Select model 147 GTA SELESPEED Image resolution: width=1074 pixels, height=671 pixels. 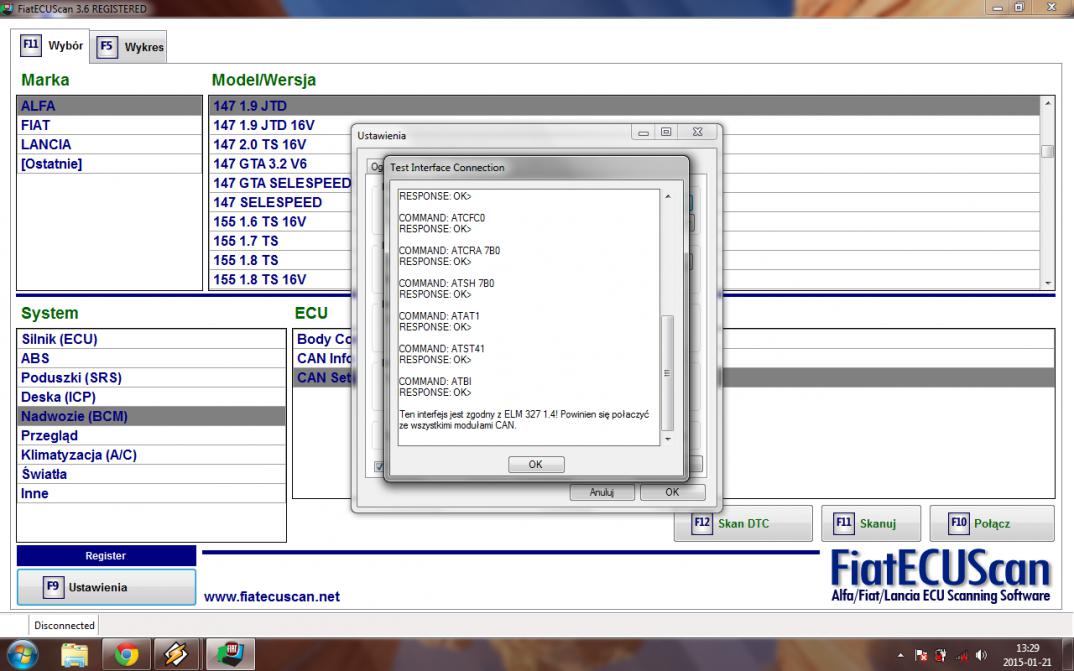point(279,183)
